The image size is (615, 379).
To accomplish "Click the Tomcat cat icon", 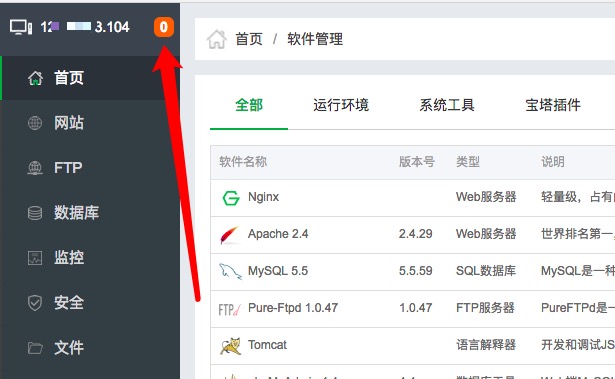I will tap(231, 346).
